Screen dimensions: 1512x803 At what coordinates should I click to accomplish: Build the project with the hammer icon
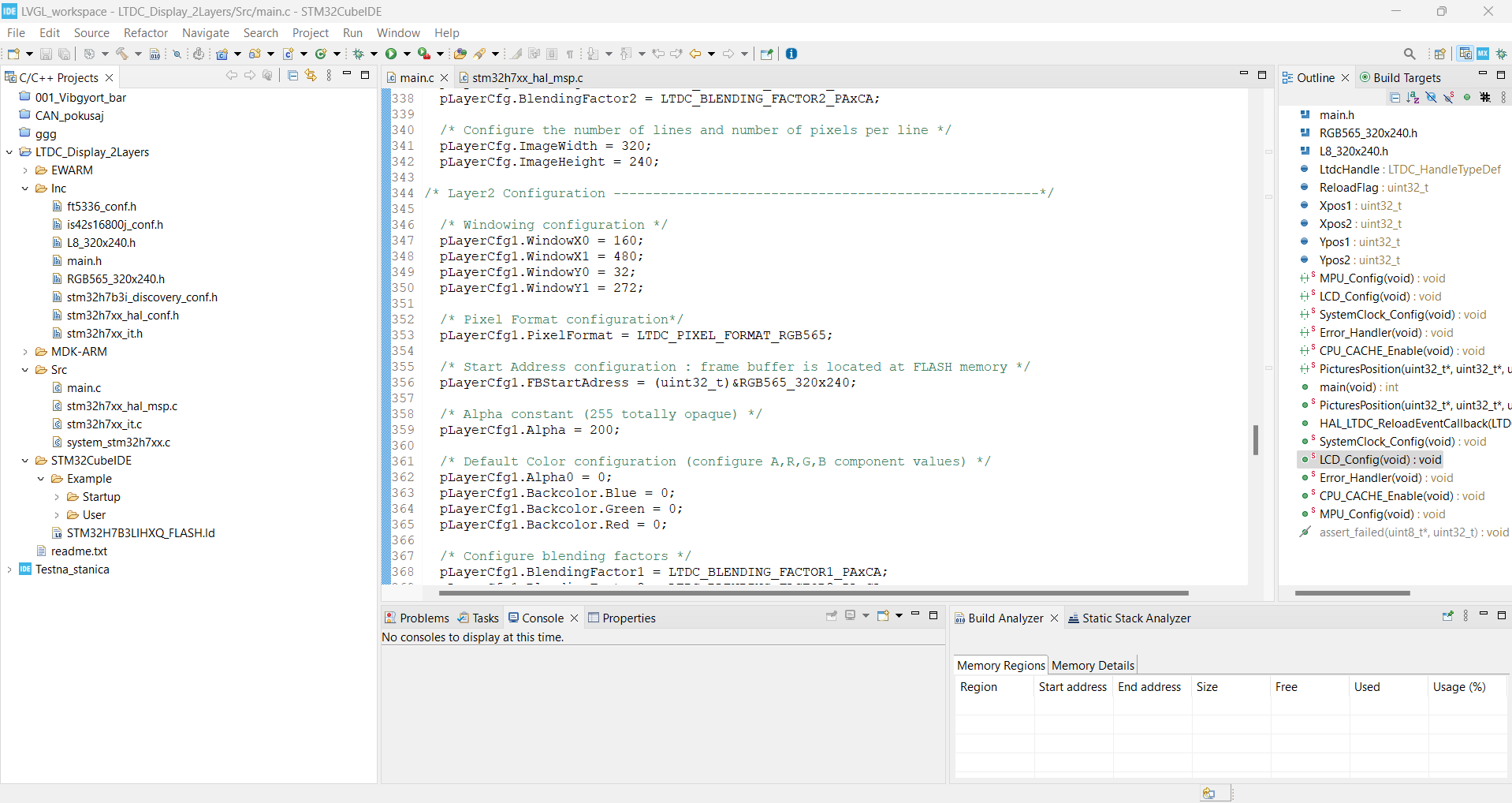[122, 53]
